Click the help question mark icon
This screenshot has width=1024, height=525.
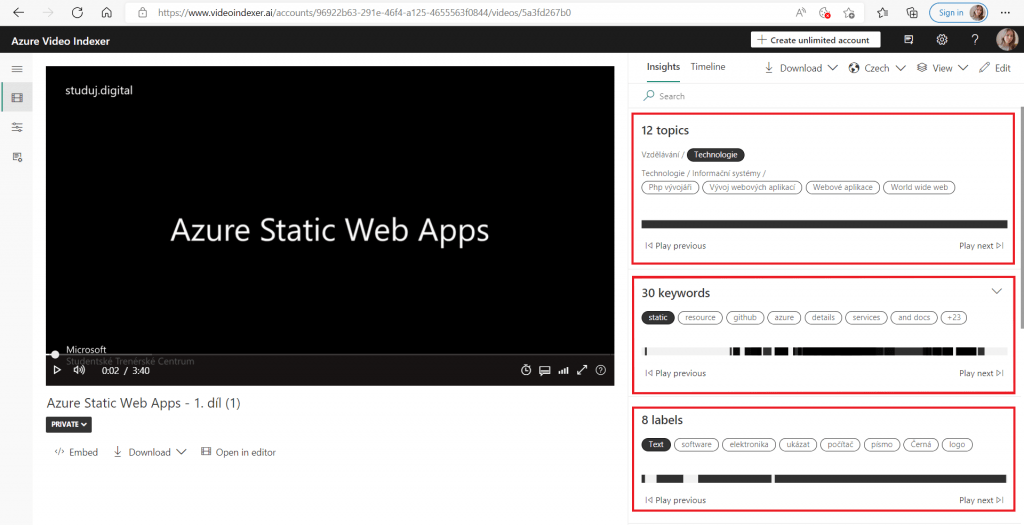coord(975,40)
